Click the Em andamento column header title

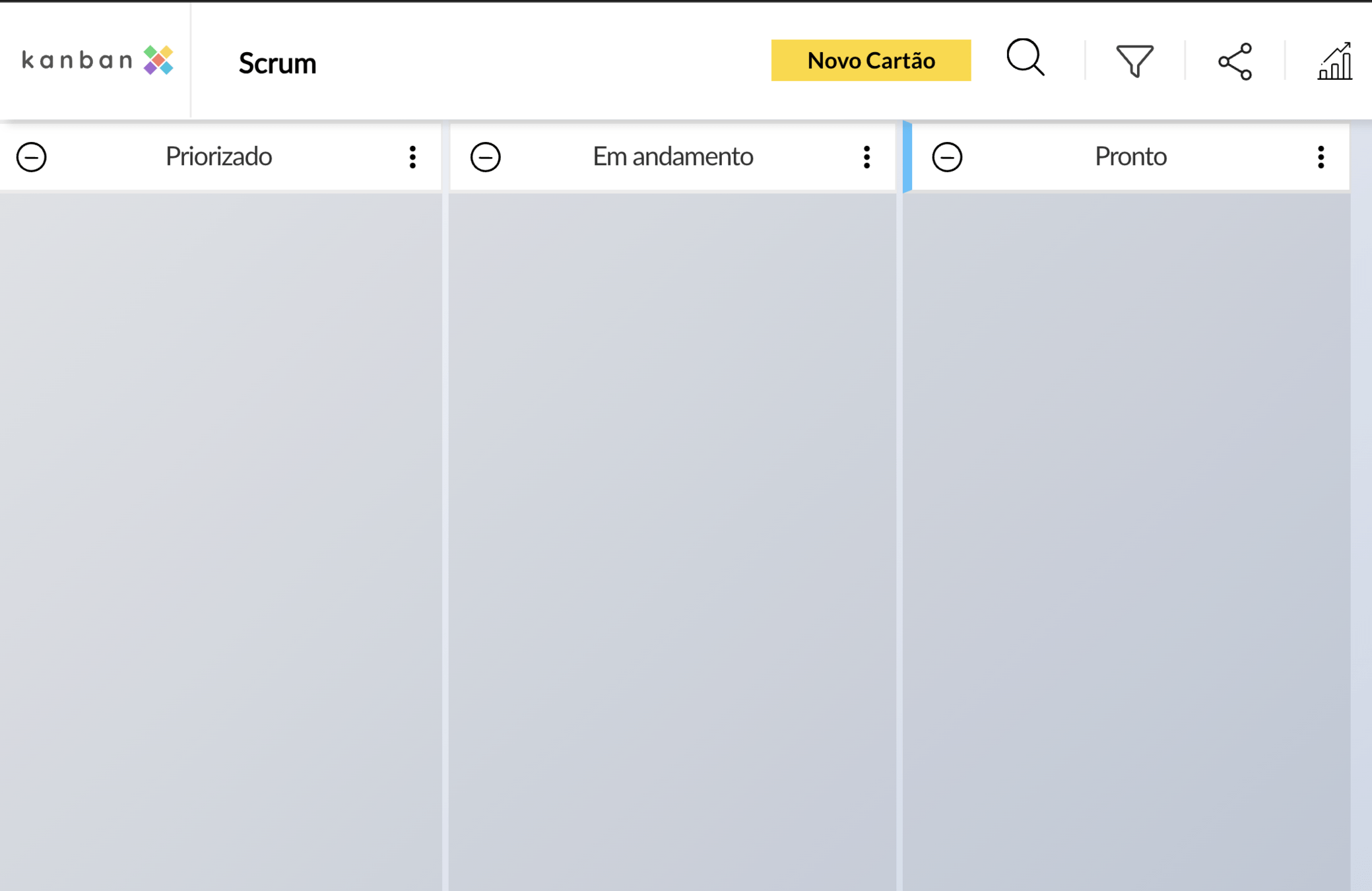click(672, 156)
